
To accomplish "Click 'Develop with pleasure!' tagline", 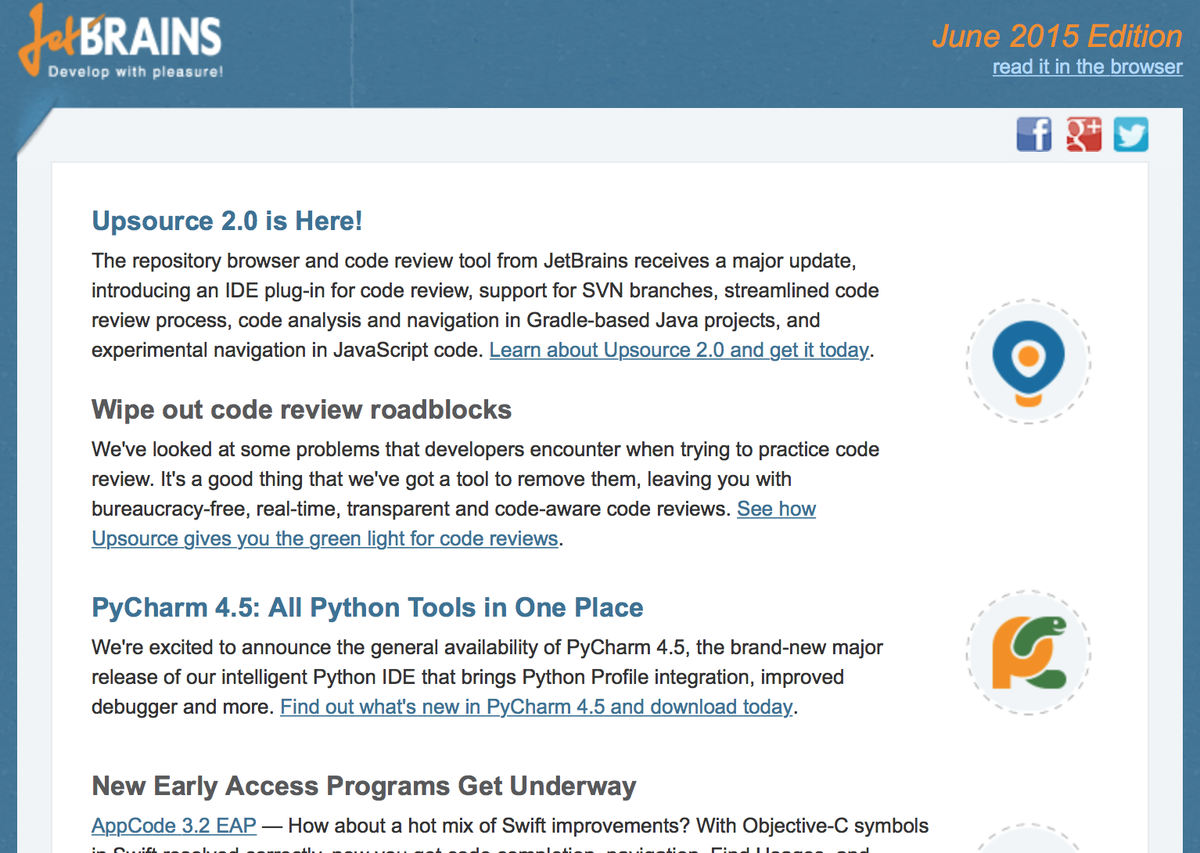I will tap(136, 72).
